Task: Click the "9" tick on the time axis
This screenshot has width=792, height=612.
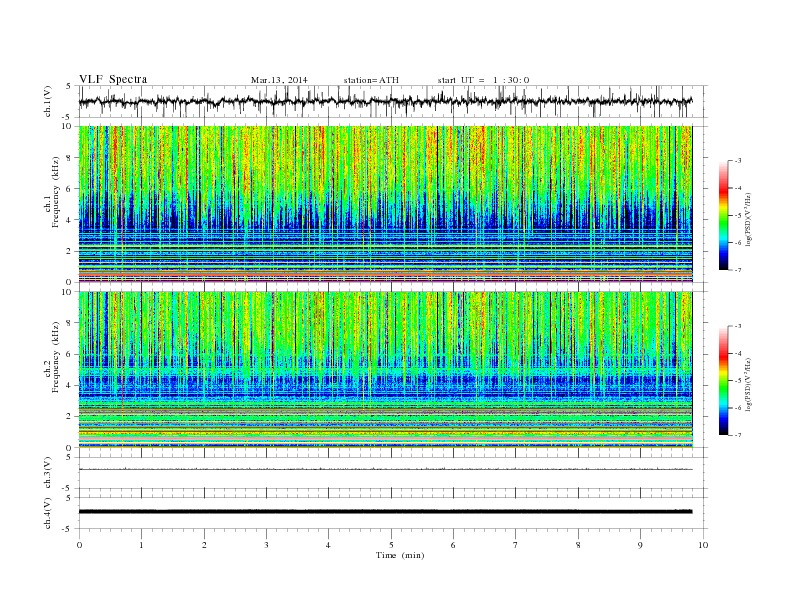Action: pyautogui.click(x=640, y=545)
